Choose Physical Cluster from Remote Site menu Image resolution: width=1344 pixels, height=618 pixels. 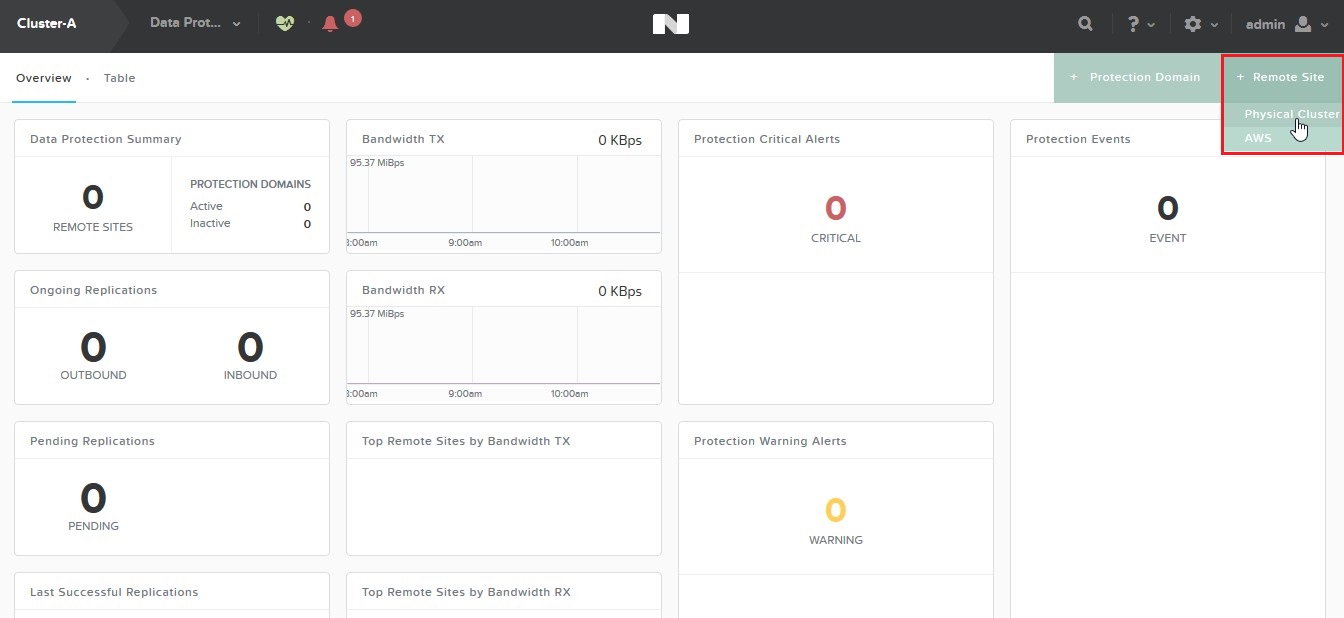coord(1290,114)
